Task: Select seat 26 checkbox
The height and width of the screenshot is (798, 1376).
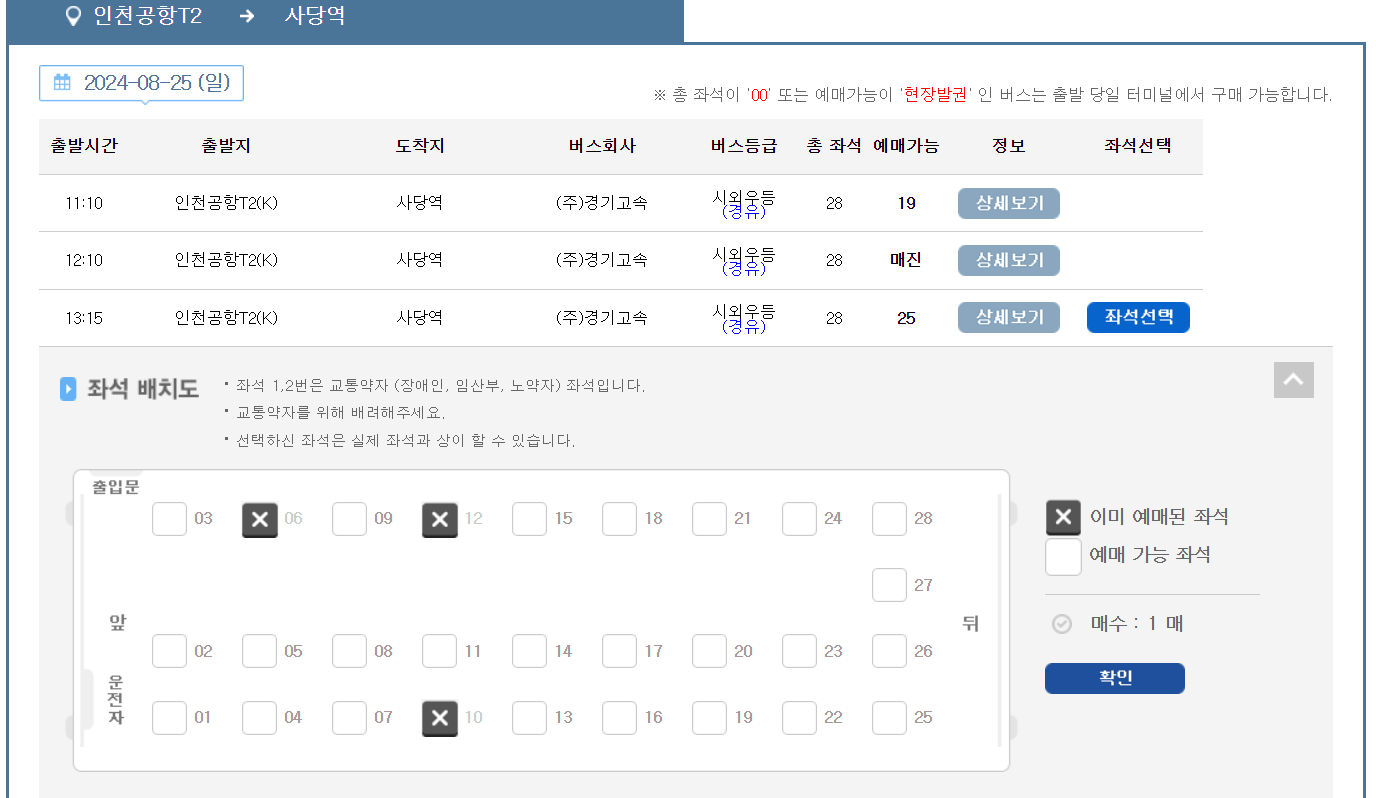Action: 889,651
